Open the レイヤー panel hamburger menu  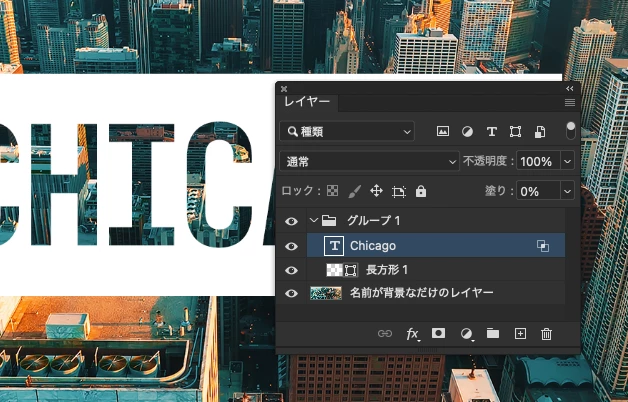pos(570,103)
